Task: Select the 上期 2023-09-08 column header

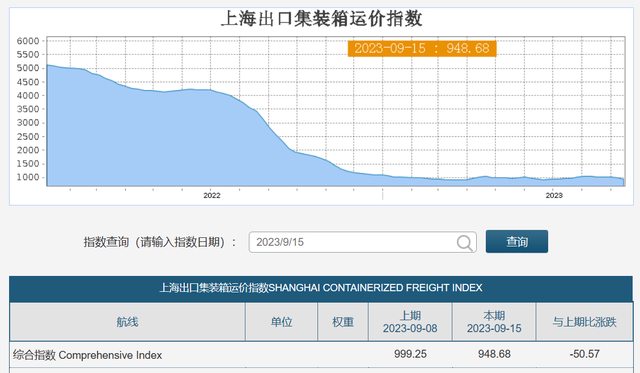Action: click(410, 322)
